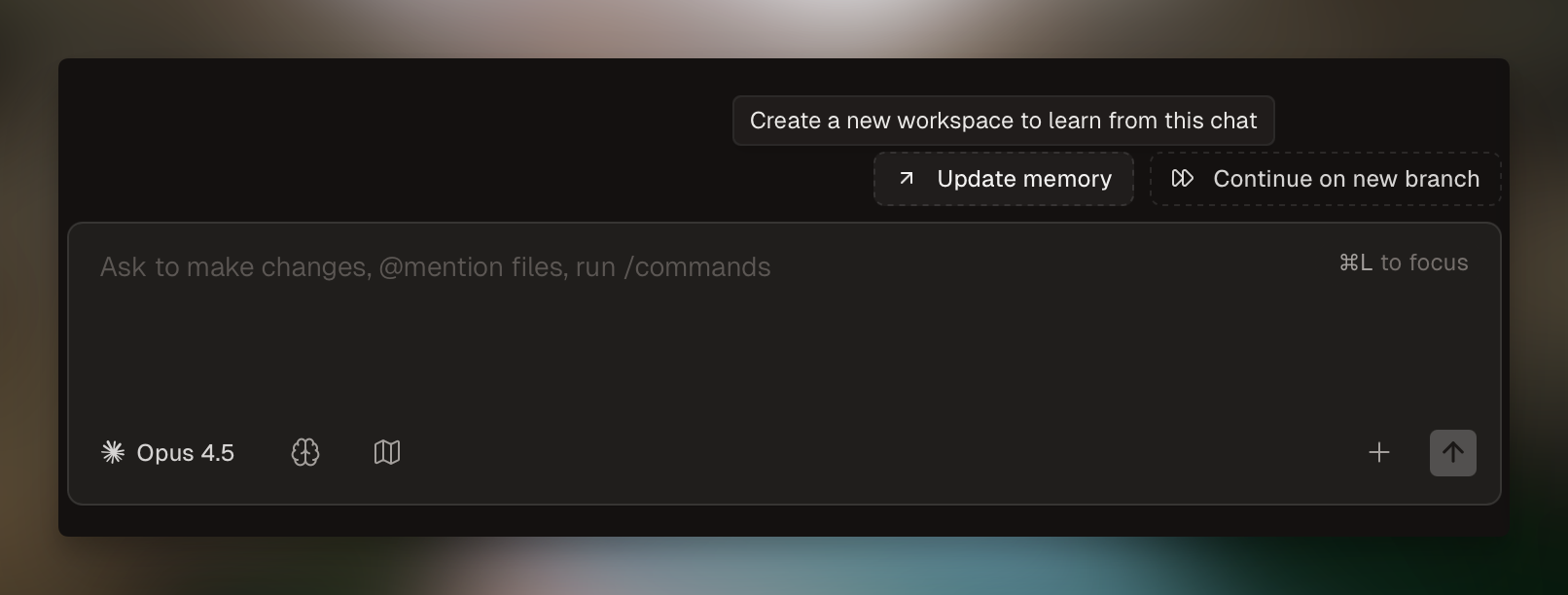Open the Opus 4.5 model selector
This screenshot has height=595, width=1568.
pyautogui.click(x=167, y=452)
